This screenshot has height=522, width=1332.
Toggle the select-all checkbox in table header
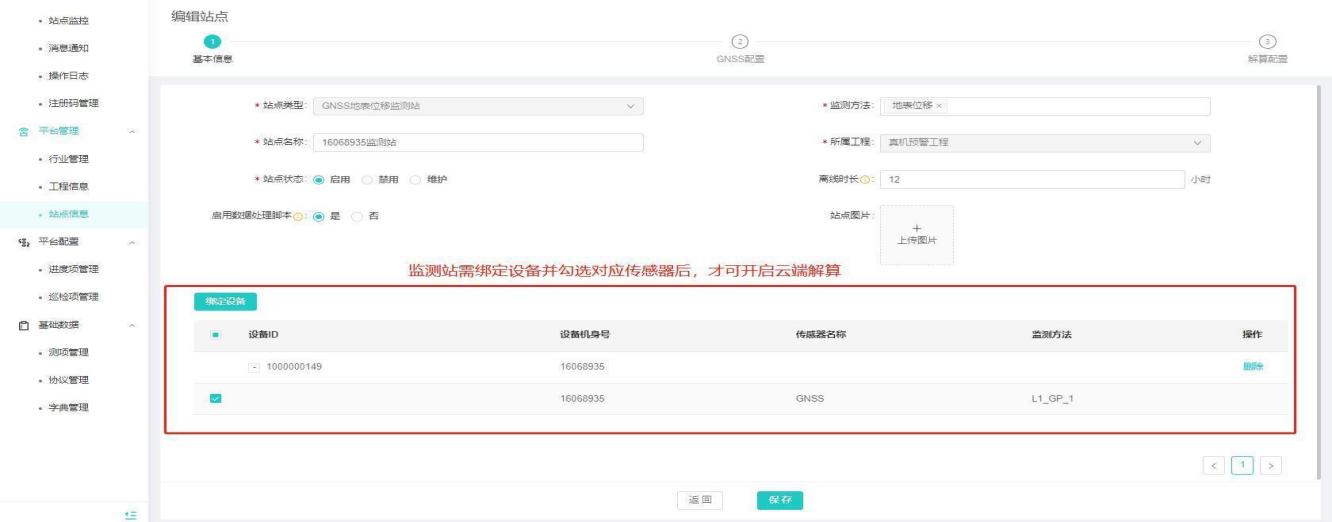tap(214, 334)
